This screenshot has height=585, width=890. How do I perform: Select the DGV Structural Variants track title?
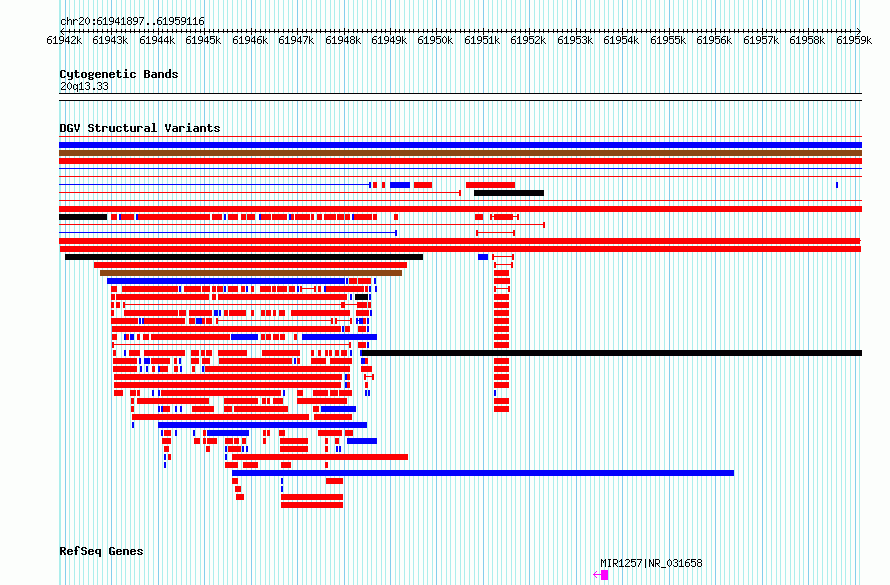click(140, 128)
